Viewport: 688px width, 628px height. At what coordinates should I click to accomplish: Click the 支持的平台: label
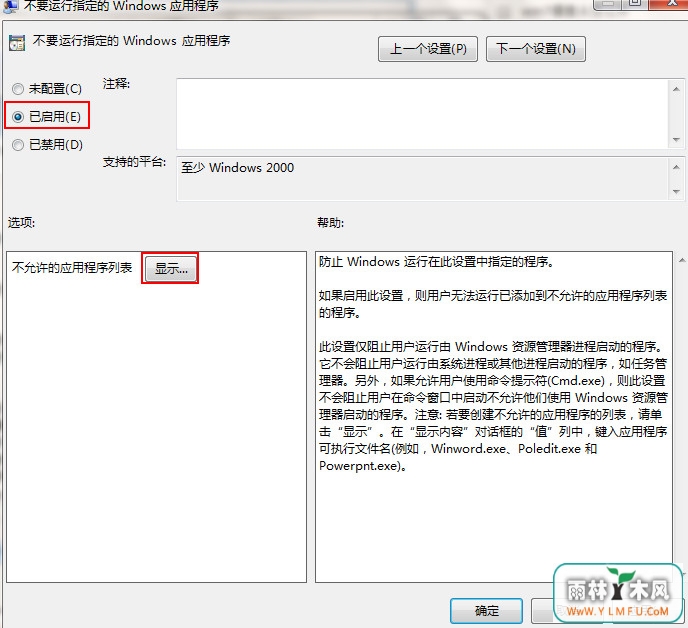[x=134, y=162]
